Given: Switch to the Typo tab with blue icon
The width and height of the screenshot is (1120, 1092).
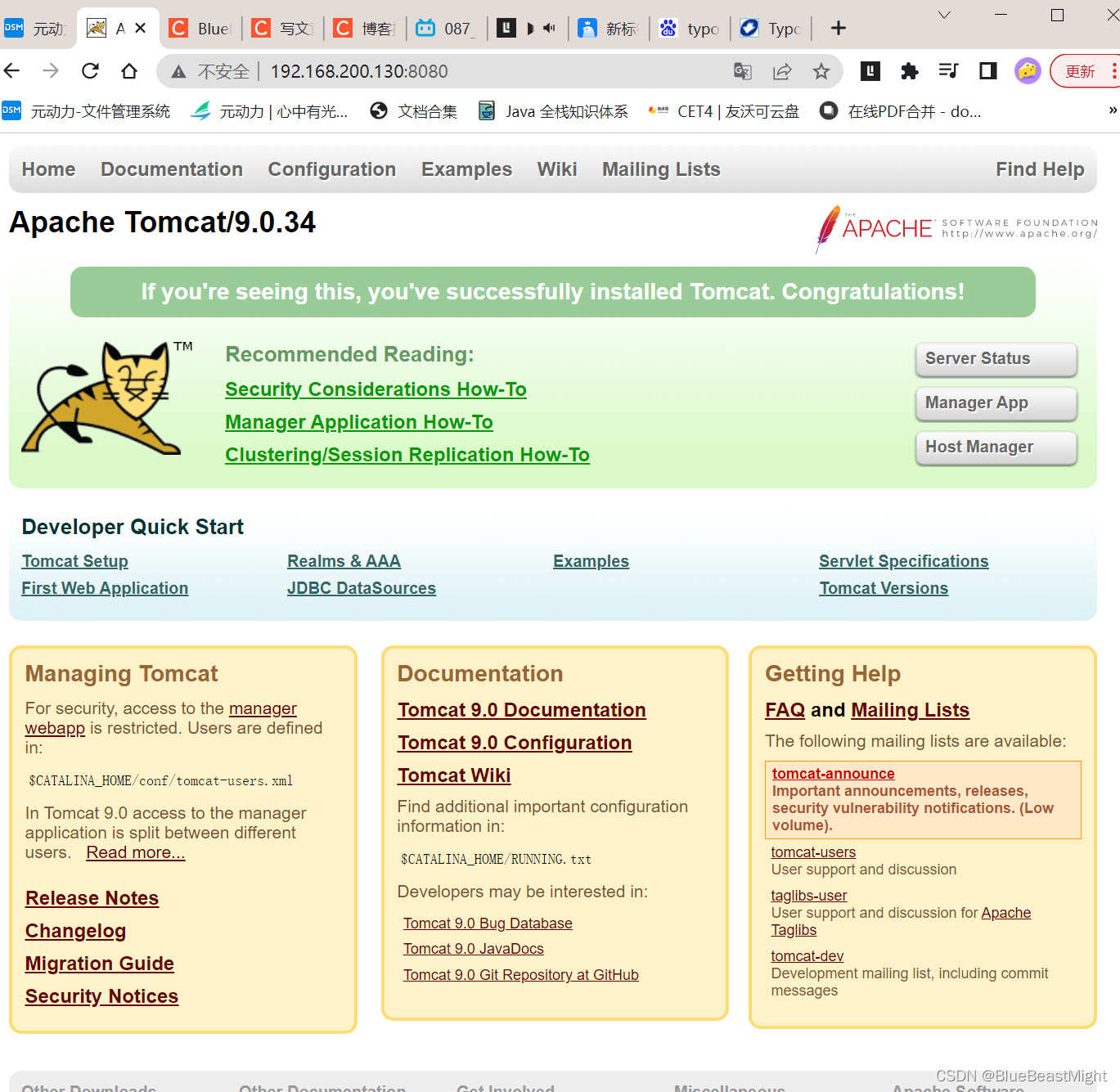Looking at the screenshot, I should point(771,29).
